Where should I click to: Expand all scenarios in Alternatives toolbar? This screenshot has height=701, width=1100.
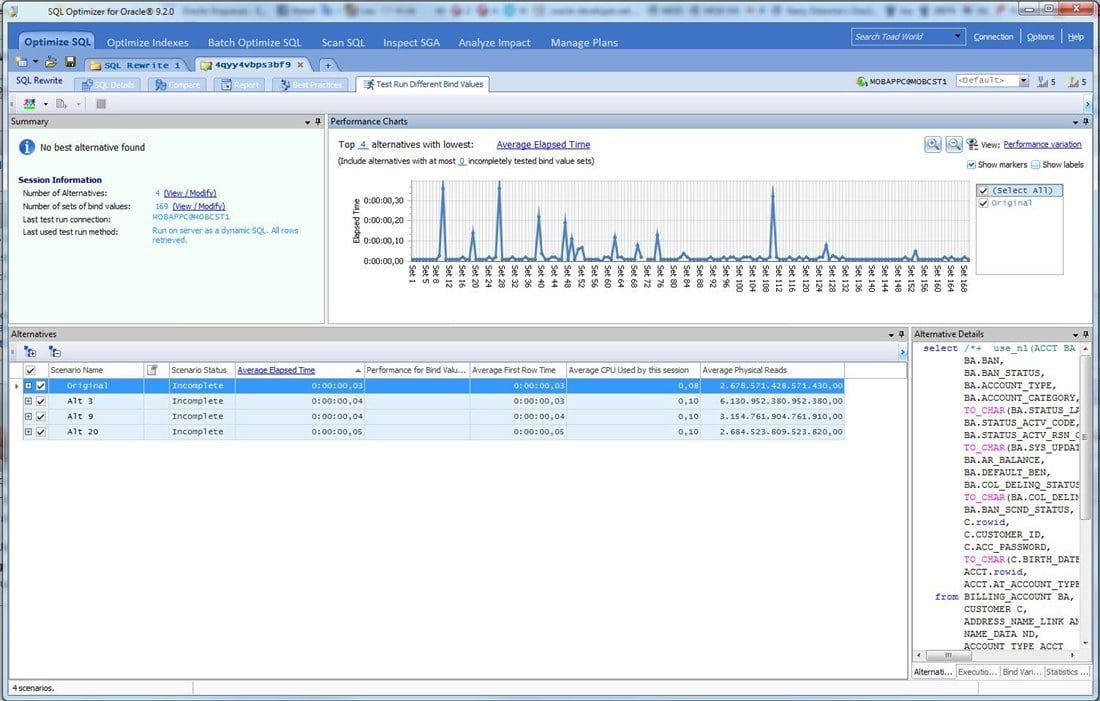tap(30, 352)
